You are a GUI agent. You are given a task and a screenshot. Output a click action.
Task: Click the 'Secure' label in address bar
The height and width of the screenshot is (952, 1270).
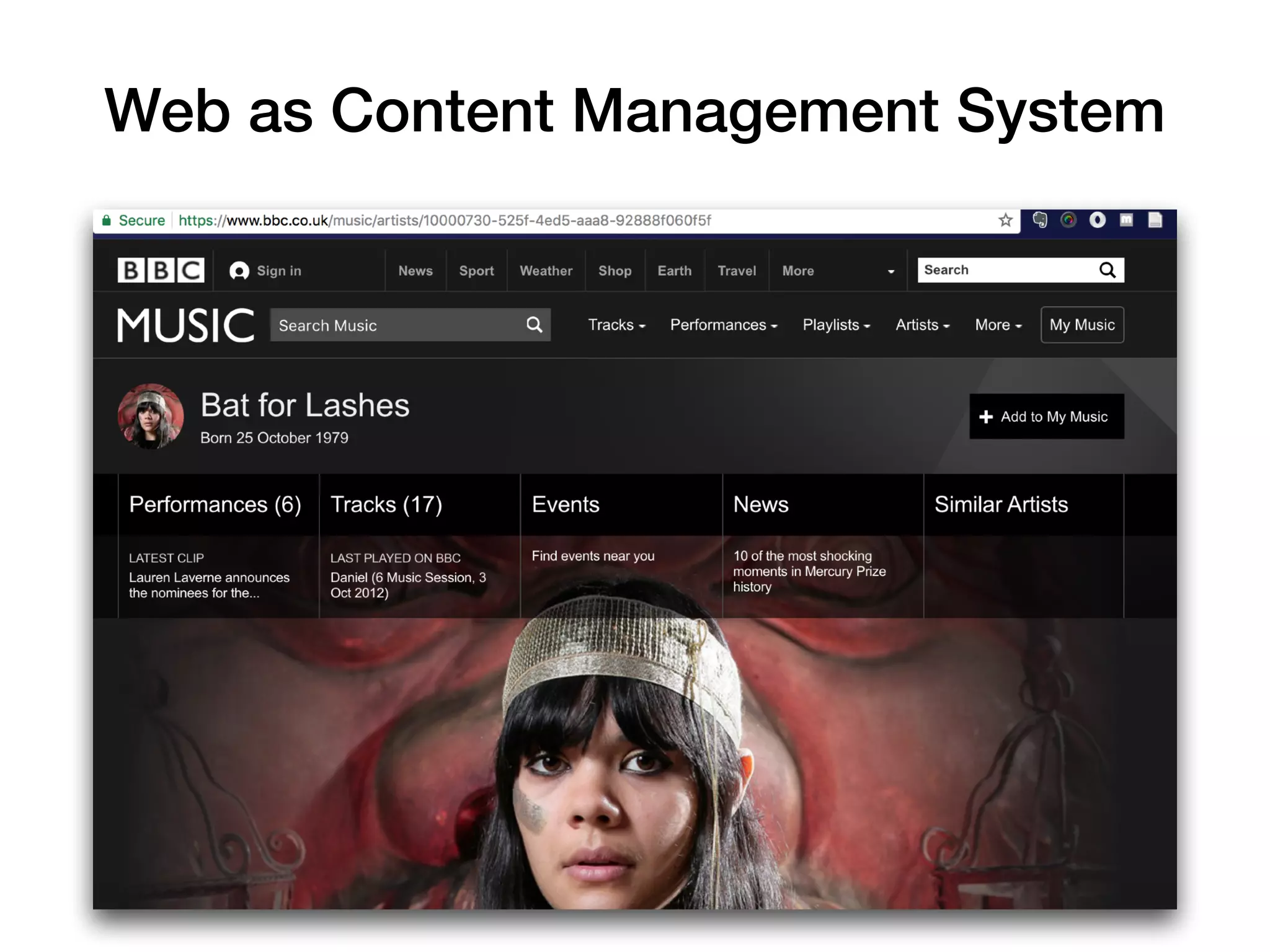pyautogui.click(x=141, y=221)
